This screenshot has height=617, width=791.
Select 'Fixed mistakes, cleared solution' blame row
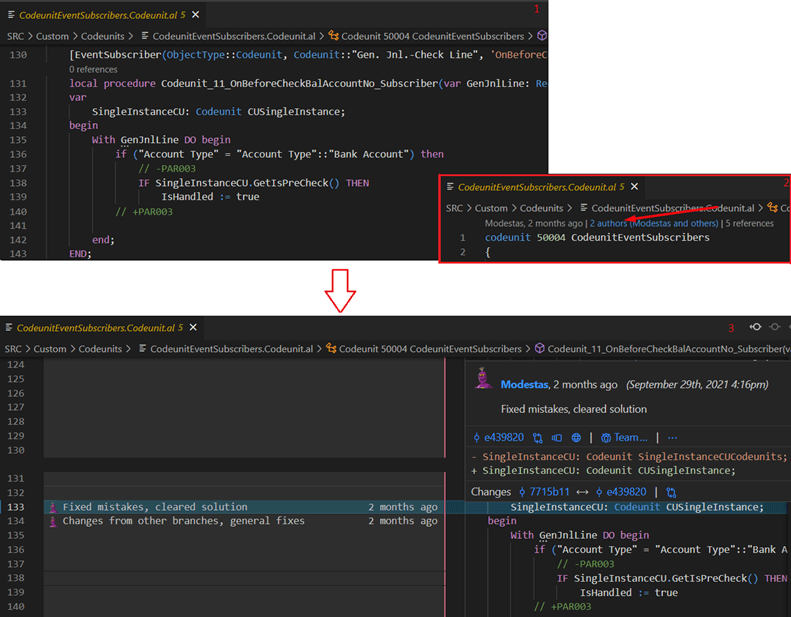click(x=244, y=507)
